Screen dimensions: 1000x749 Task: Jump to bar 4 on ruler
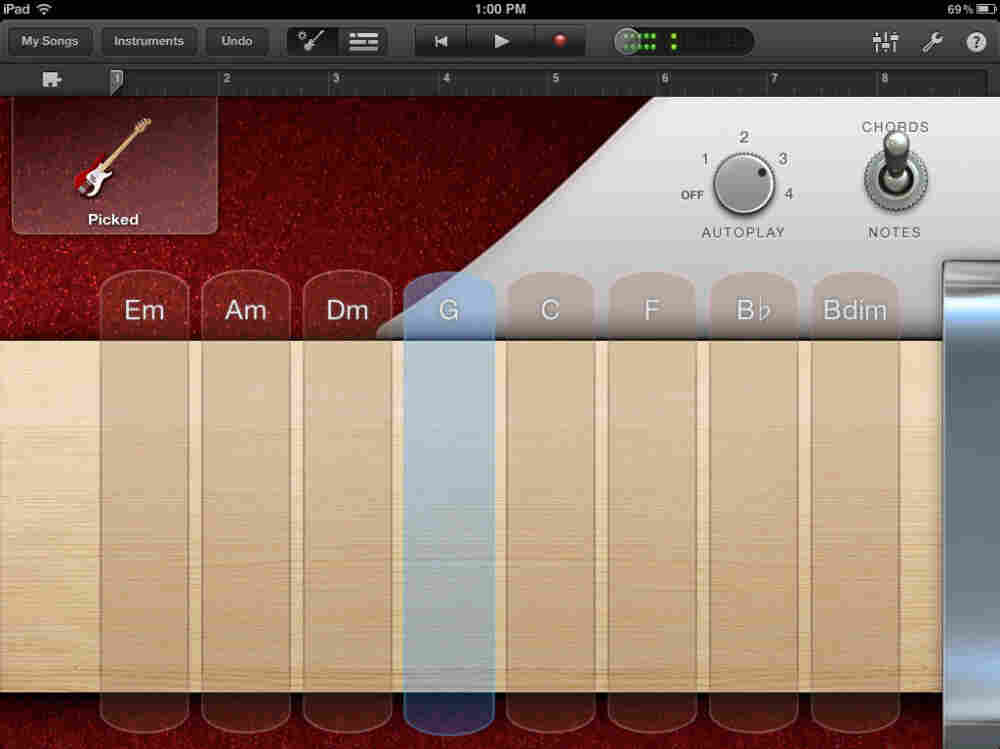point(446,78)
